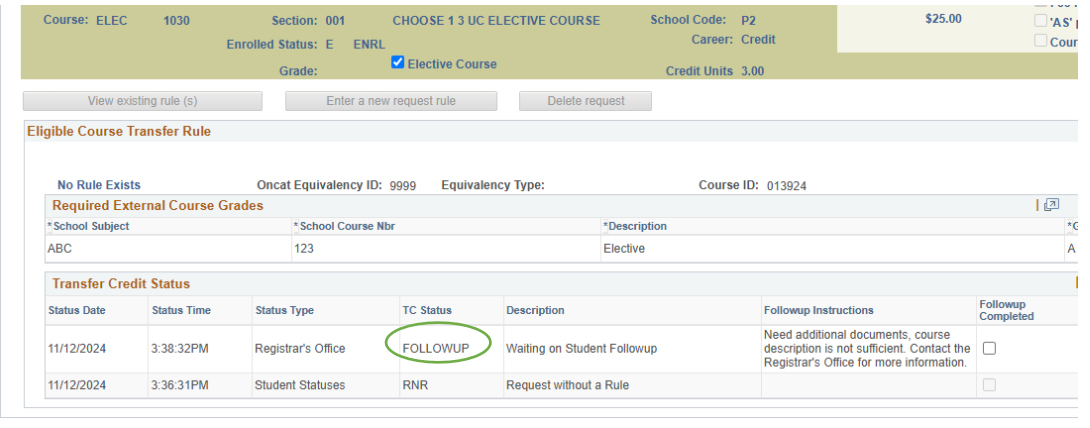Screen dimensions: 1090x428
Task: Select the circled FOLLOWUP status cell
Action: click(440, 348)
